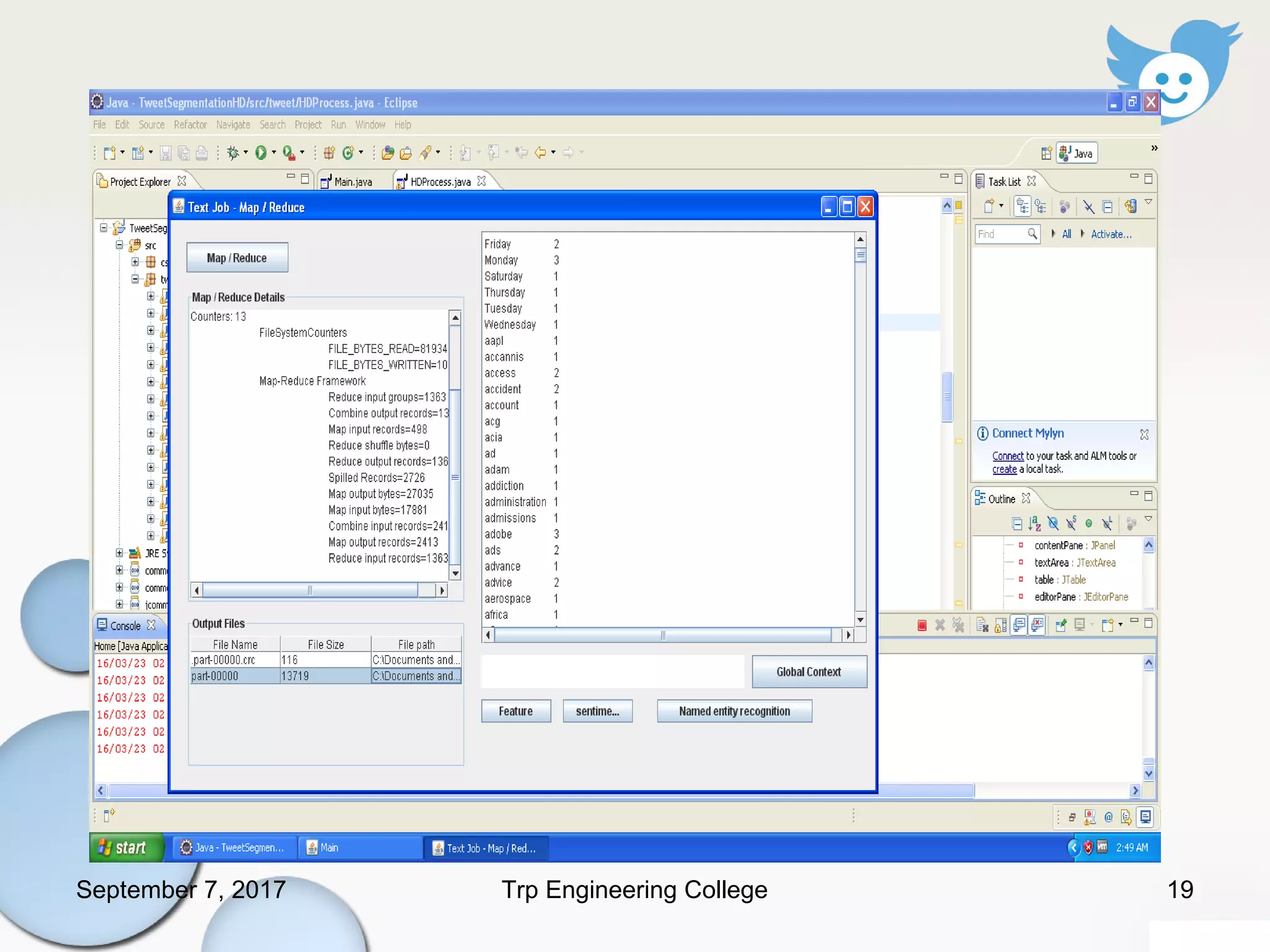This screenshot has height=952, width=1270.
Task: Switch to the Main.java editor tab
Action: [x=352, y=182]
